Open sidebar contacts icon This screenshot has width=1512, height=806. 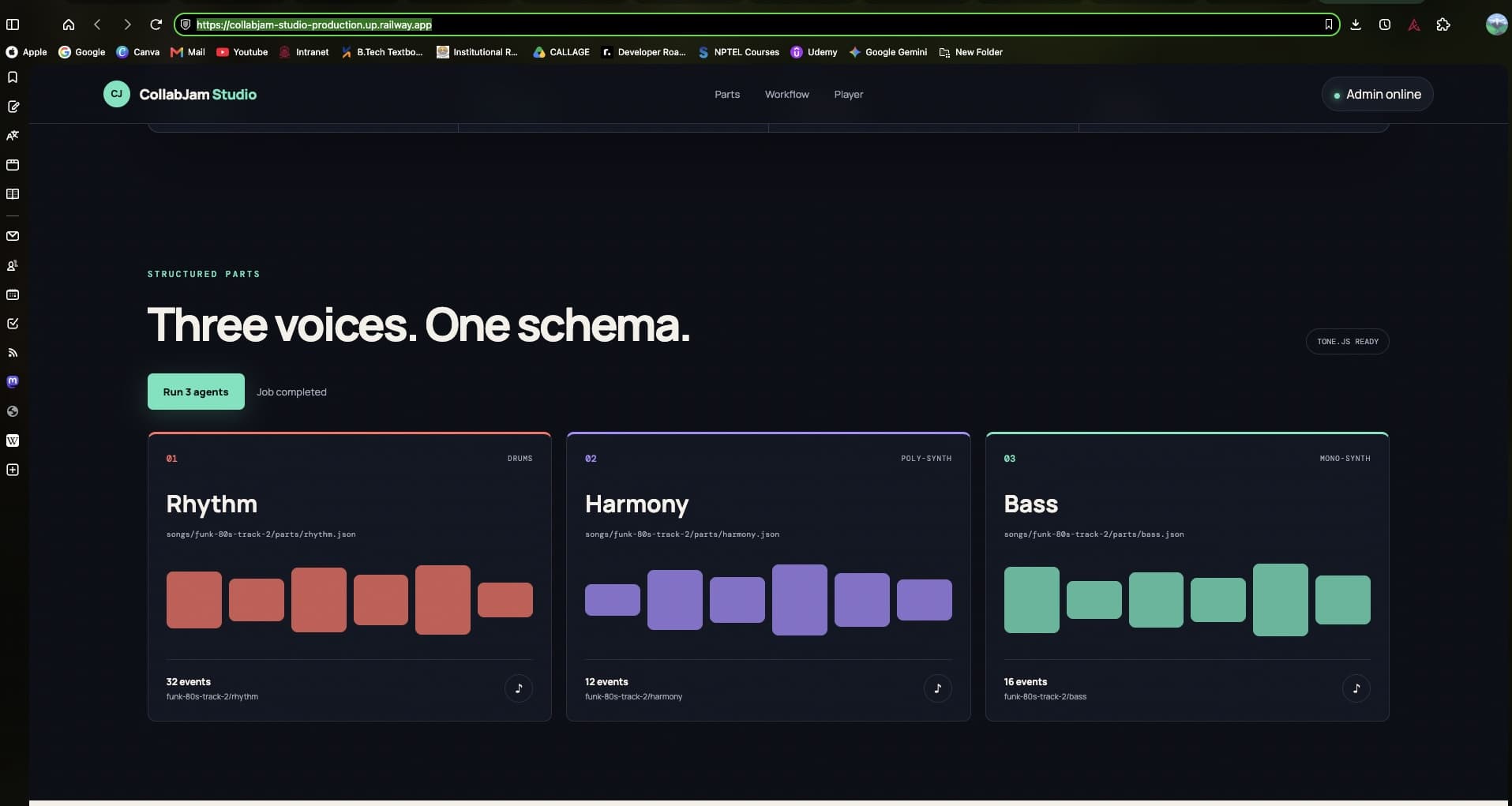click(x=13, y=265)
